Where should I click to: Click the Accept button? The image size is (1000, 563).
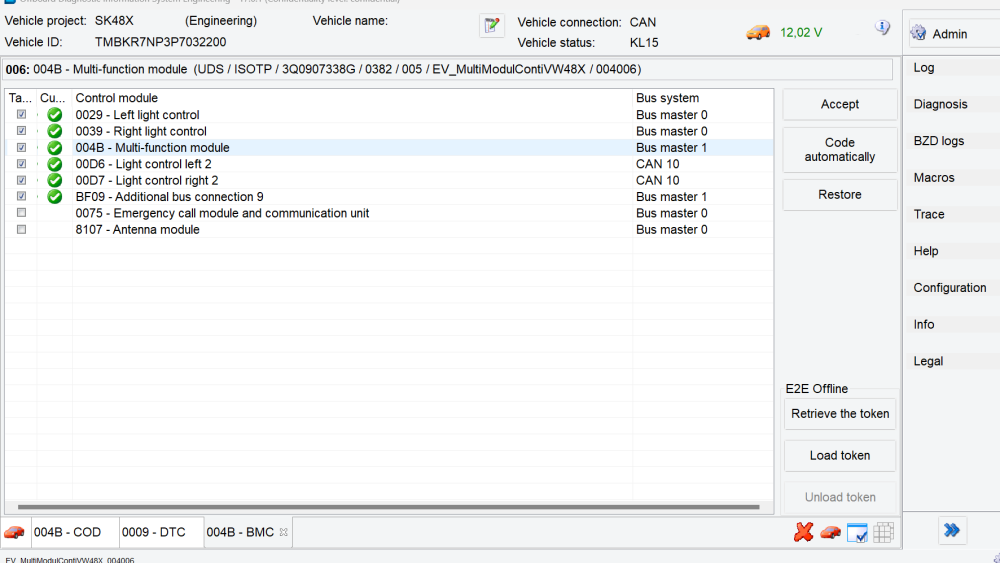(839, 105)
